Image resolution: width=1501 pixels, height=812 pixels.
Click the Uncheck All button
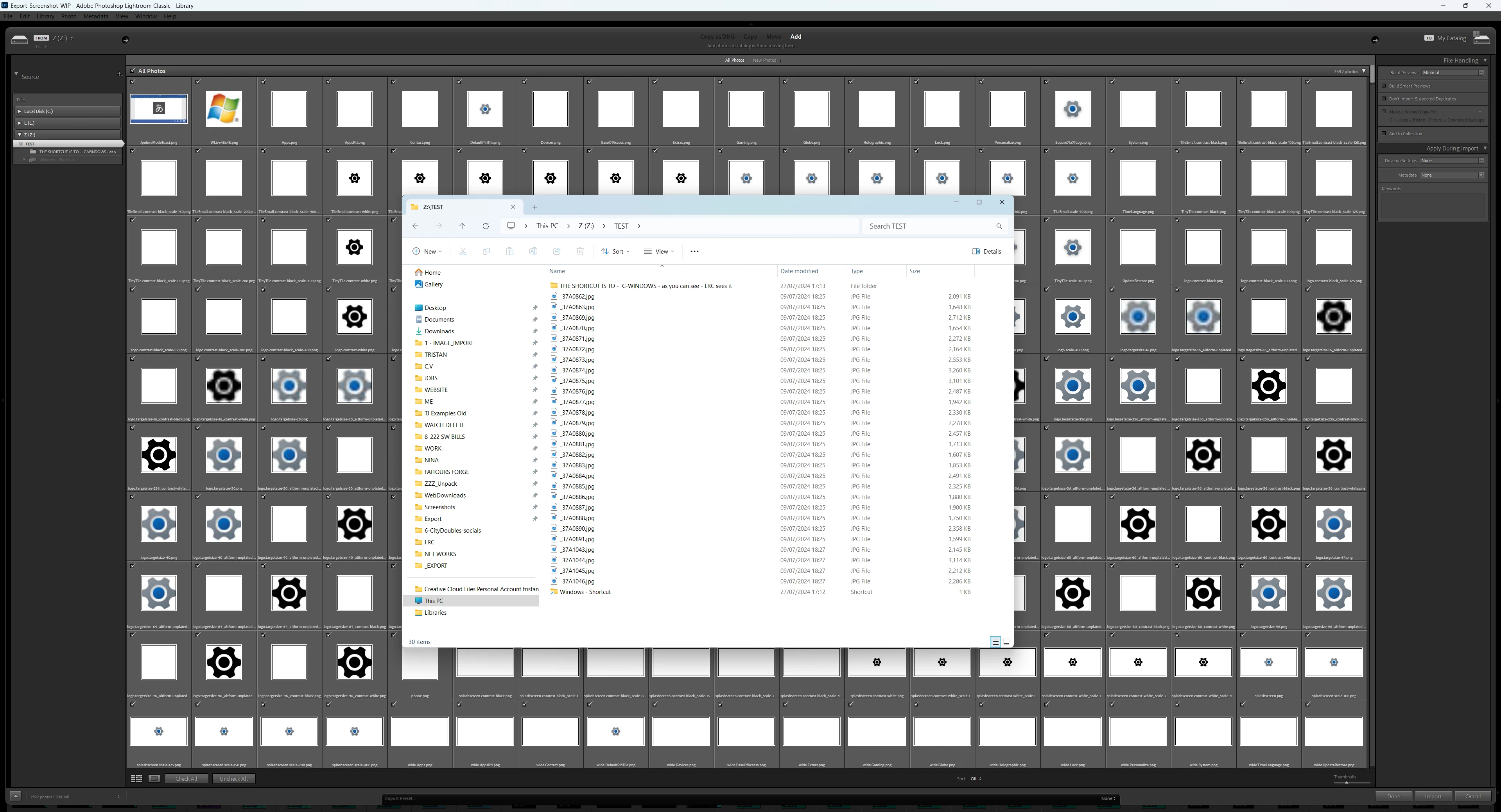click(233, 778)
